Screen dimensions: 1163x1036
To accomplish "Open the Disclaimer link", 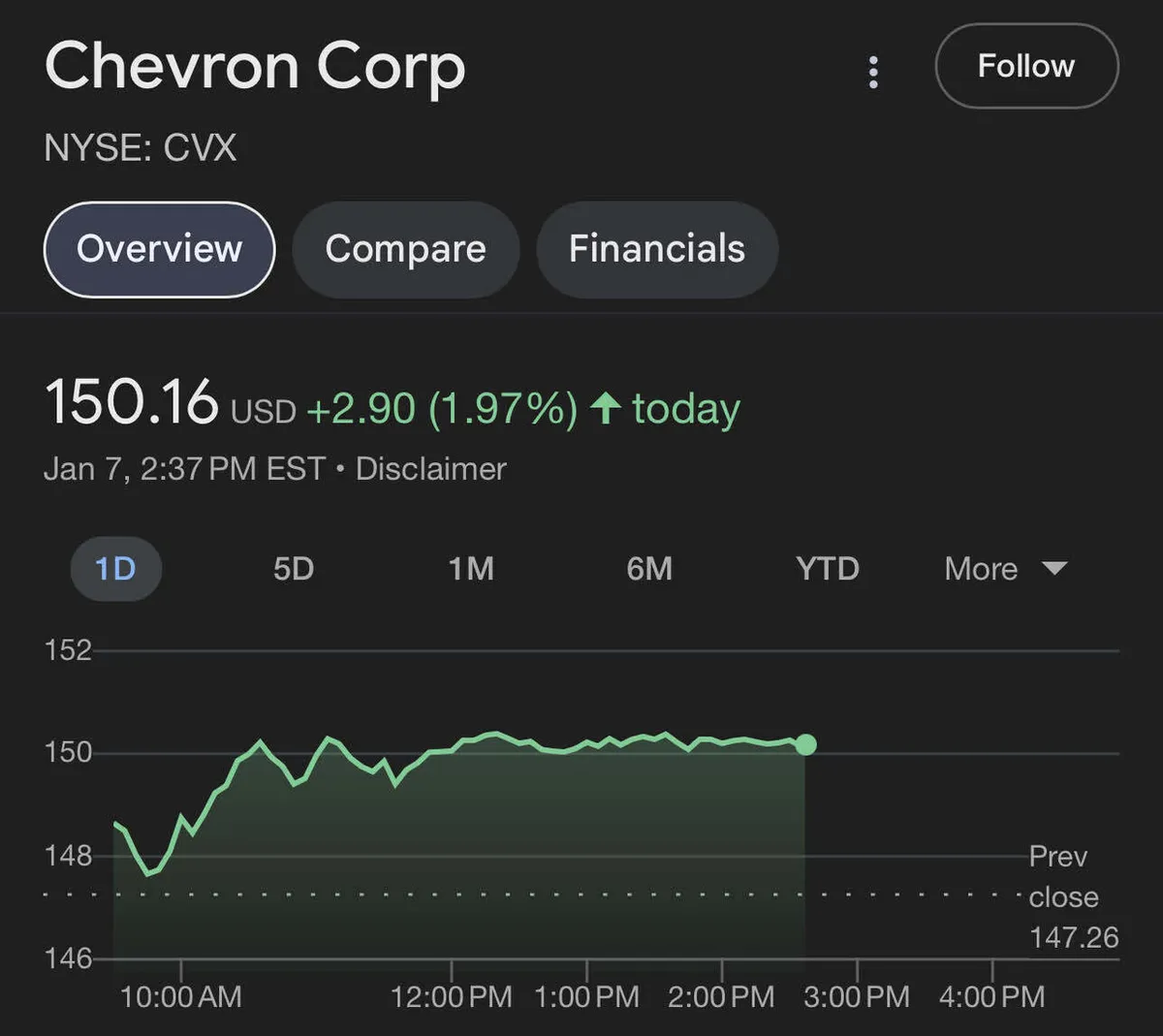I will click(x=430, y=469).
